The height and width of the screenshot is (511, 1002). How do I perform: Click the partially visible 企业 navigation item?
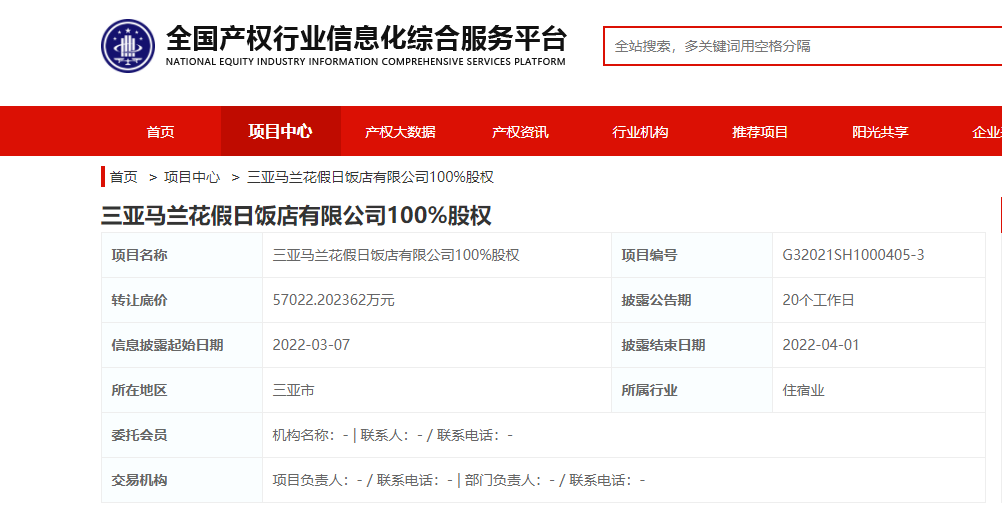pyautogui.click(x=986, y=132)
